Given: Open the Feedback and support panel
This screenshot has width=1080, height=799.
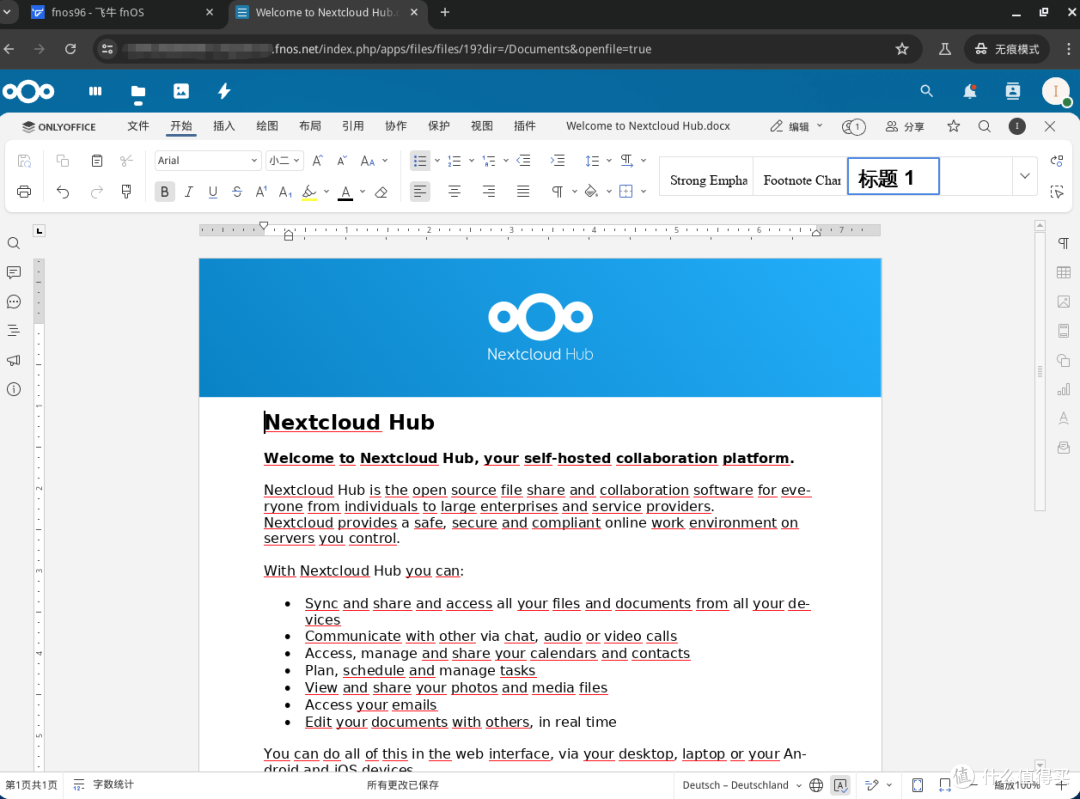Looking at the screenshot, I should [x=13, y=360].
